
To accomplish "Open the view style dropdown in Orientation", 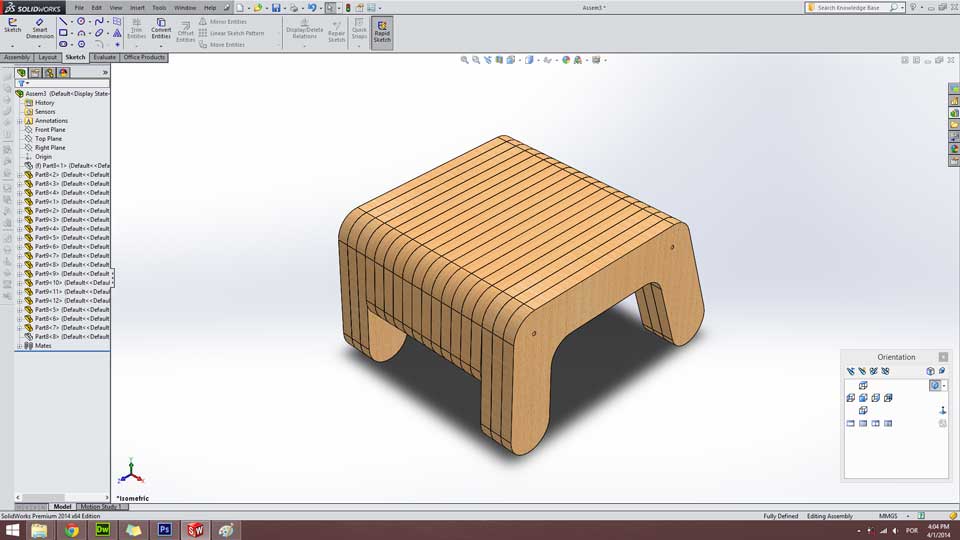I will click(x=944, y=386).
